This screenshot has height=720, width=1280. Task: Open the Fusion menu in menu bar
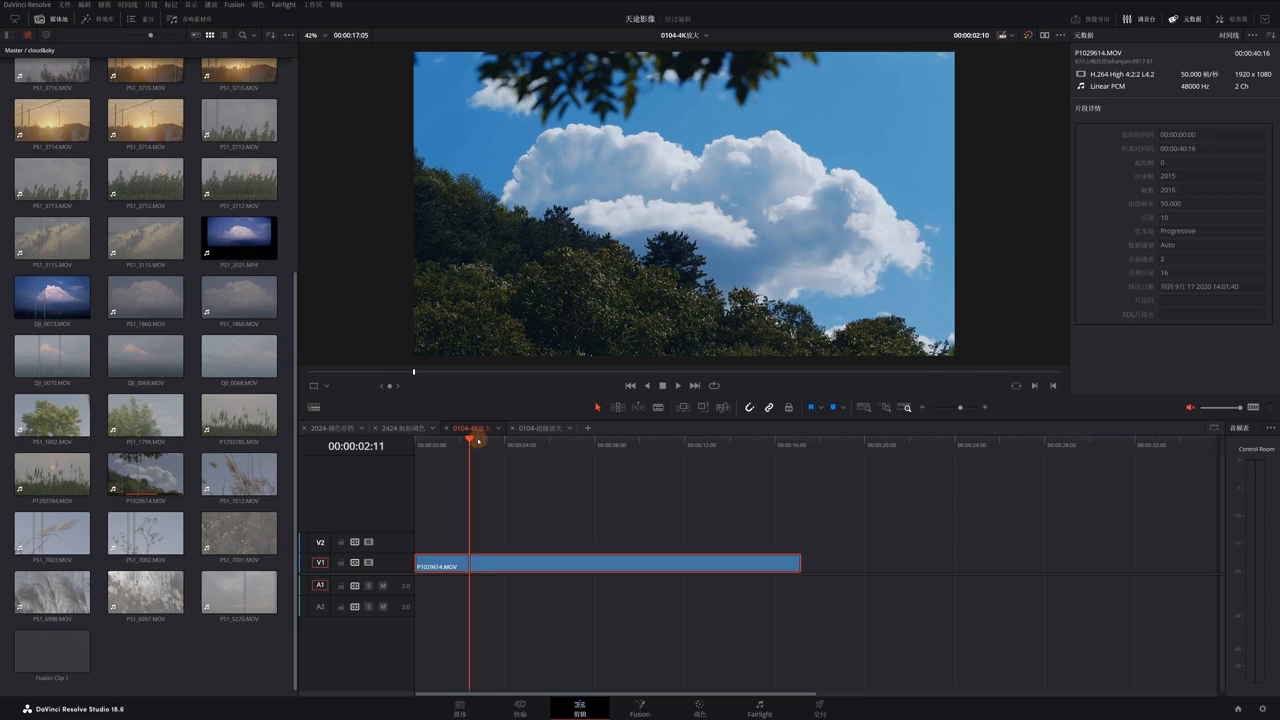click(234, 5)
